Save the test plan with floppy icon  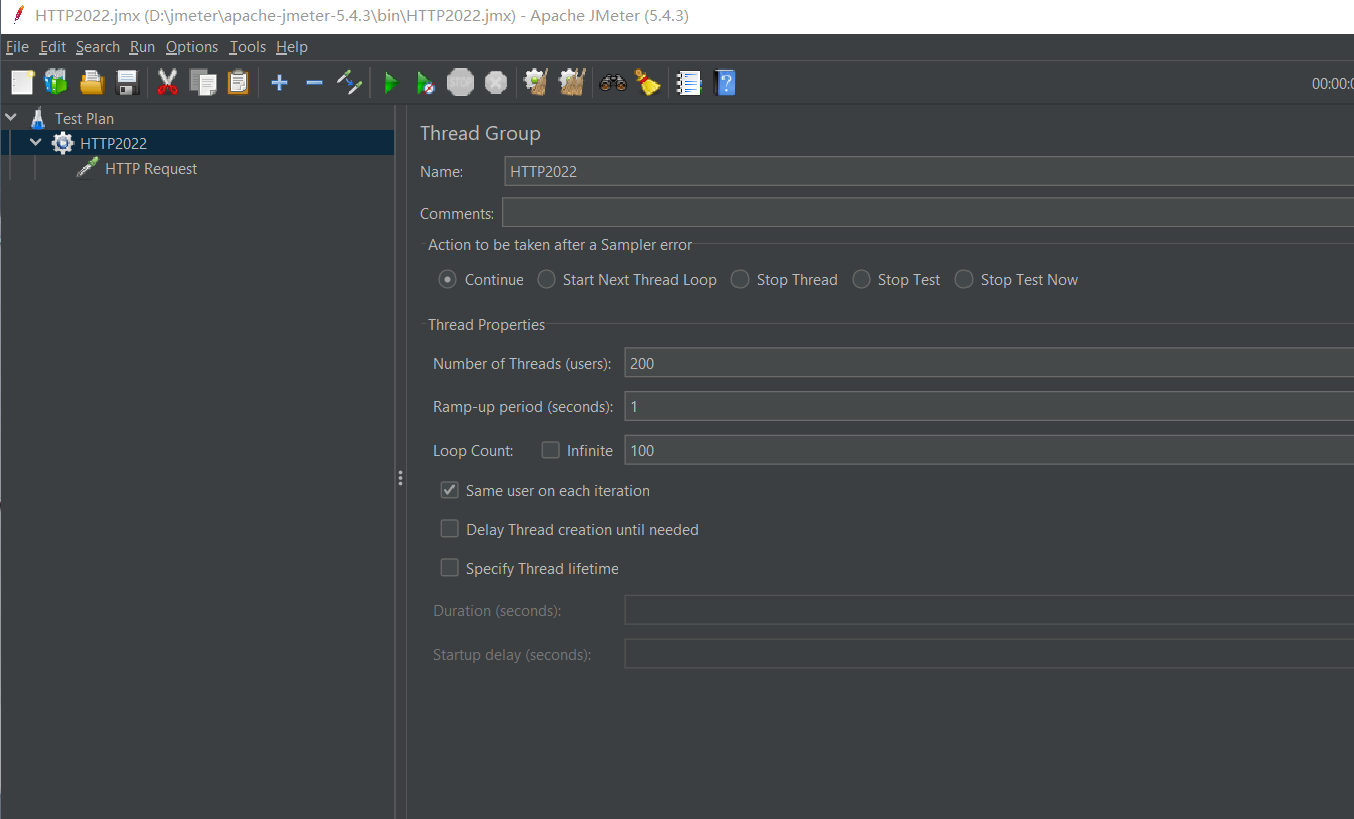click(x=127, y=82)
